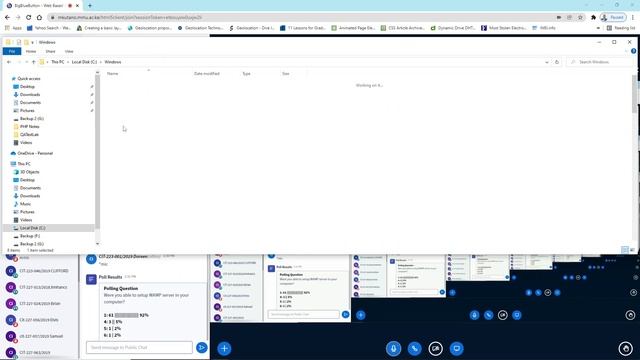Show more bookmarks via the overflow chevron
Image resolution: width=640 pixels, height=360 pixels.
tap(598, 28)
